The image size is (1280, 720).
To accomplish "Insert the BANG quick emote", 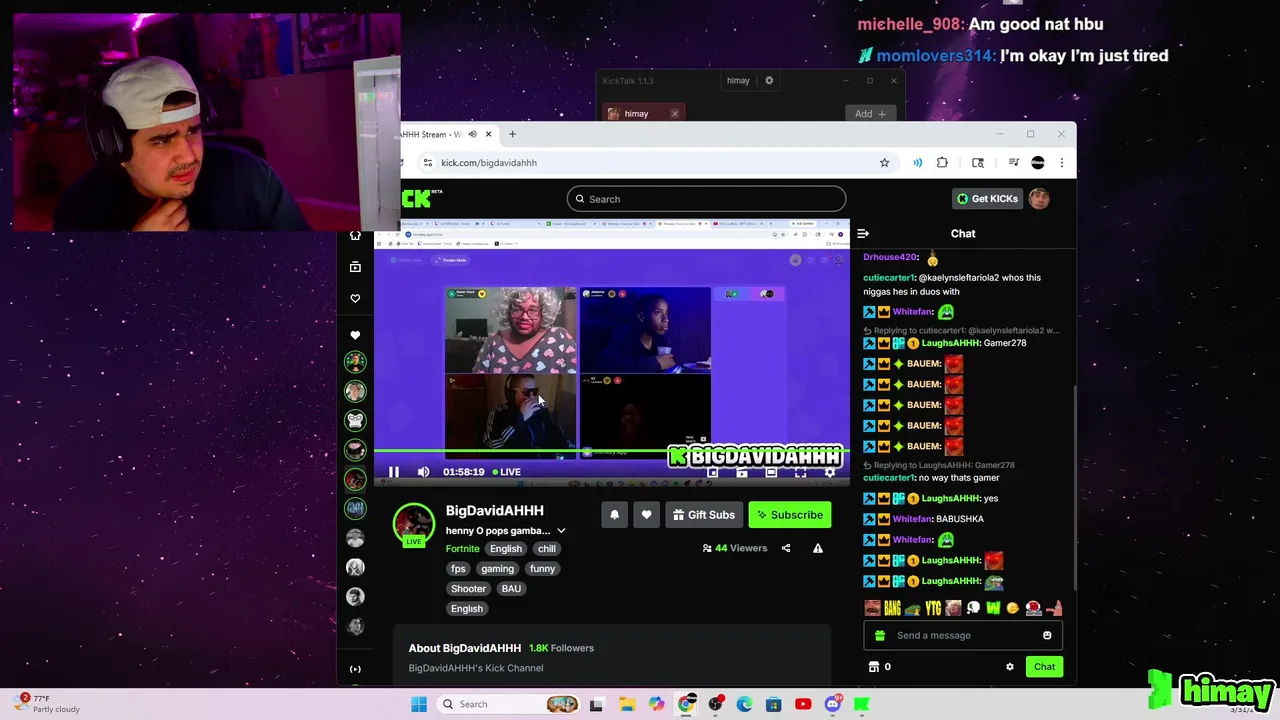I will coord(893,608).
